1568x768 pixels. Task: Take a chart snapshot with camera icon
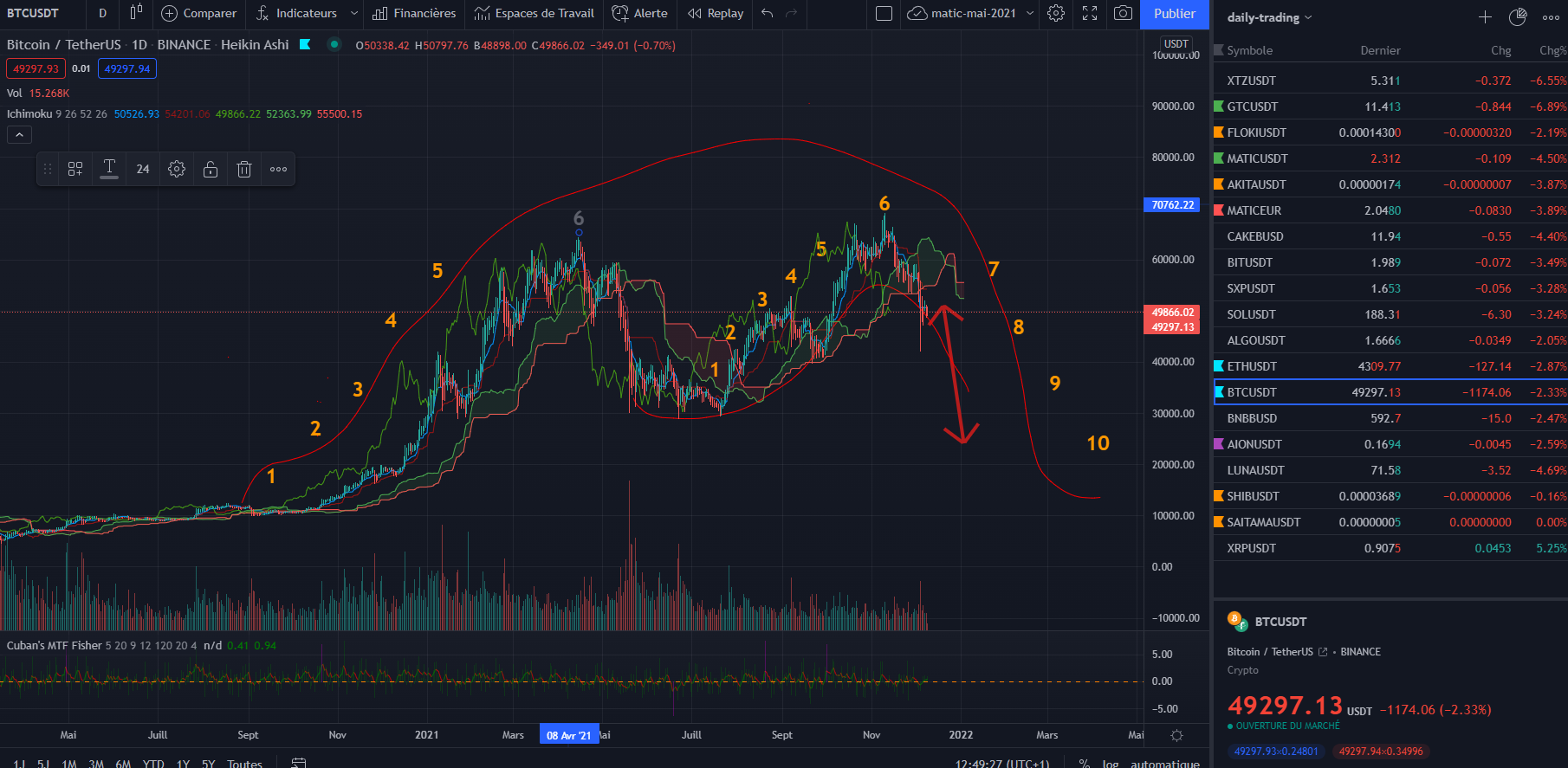coord(1123,13)
